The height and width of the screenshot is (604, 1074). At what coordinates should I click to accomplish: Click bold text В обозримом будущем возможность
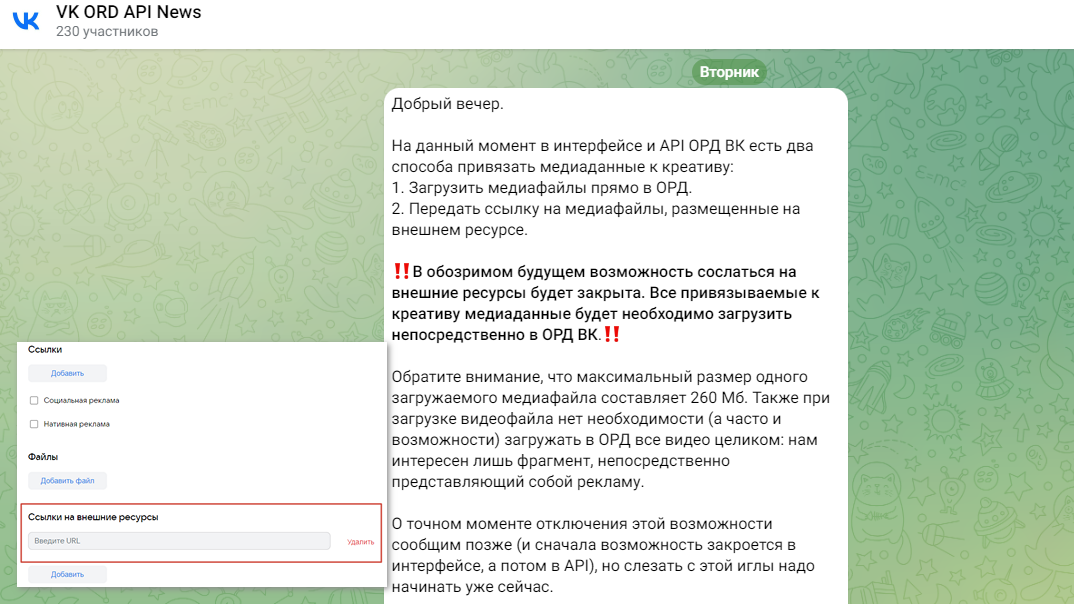pos(605,303)
